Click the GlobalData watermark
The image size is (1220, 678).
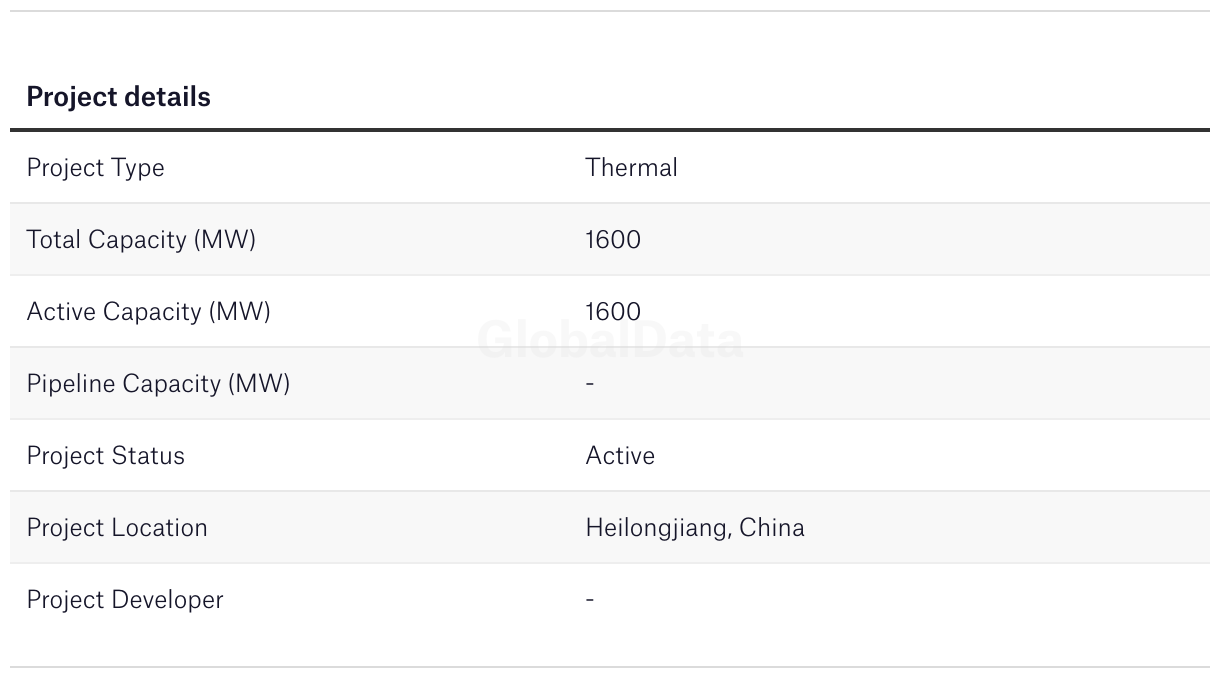[610, 340]
